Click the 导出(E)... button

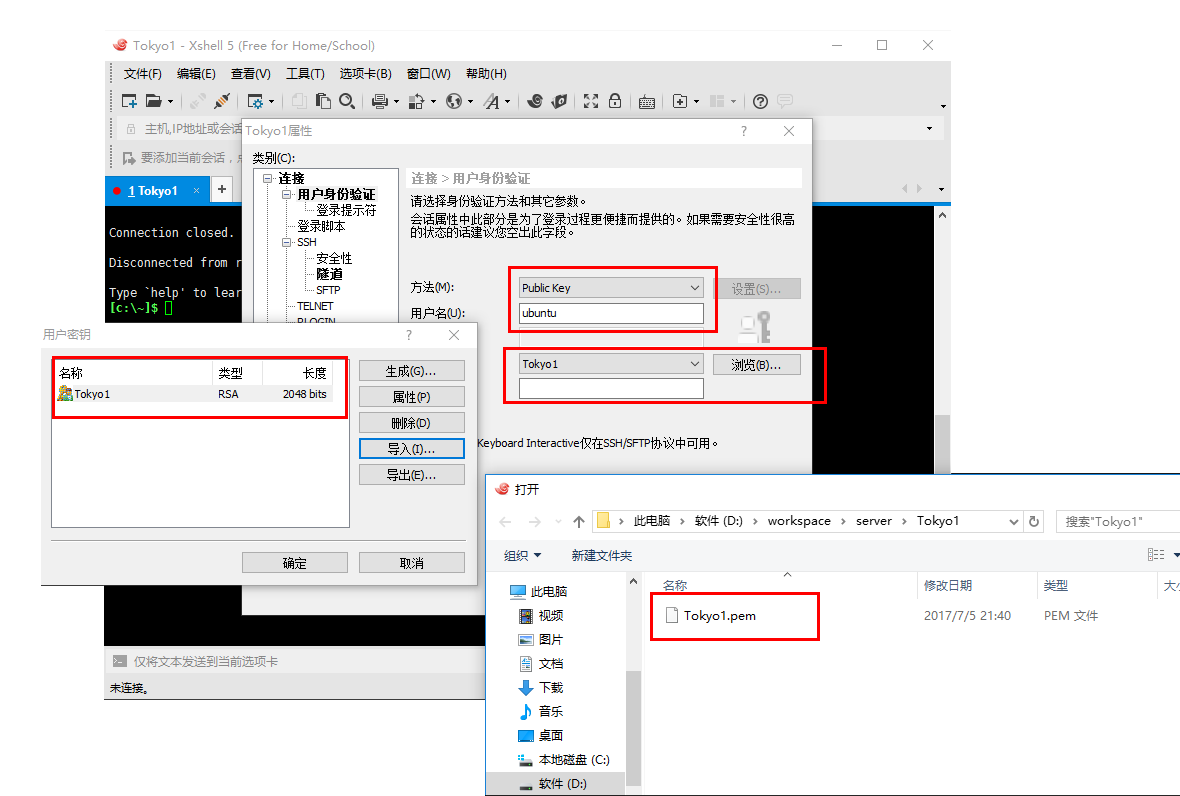coord(412,475)
